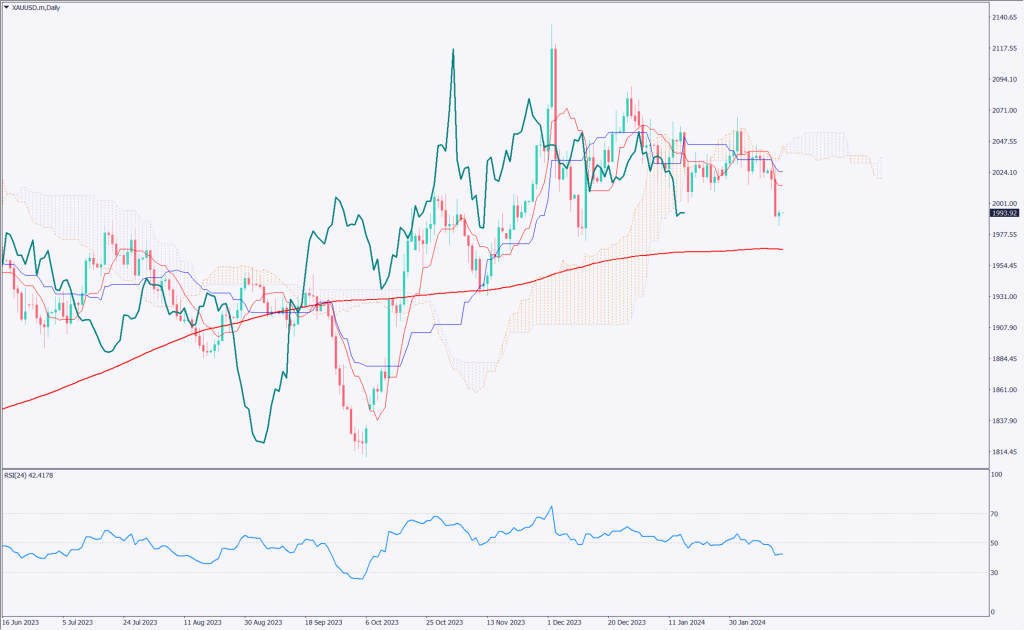The height and width of the screenshot is (630, 1024).
Task: Click the RSI scale level 50 label
Action: [994, 543]
